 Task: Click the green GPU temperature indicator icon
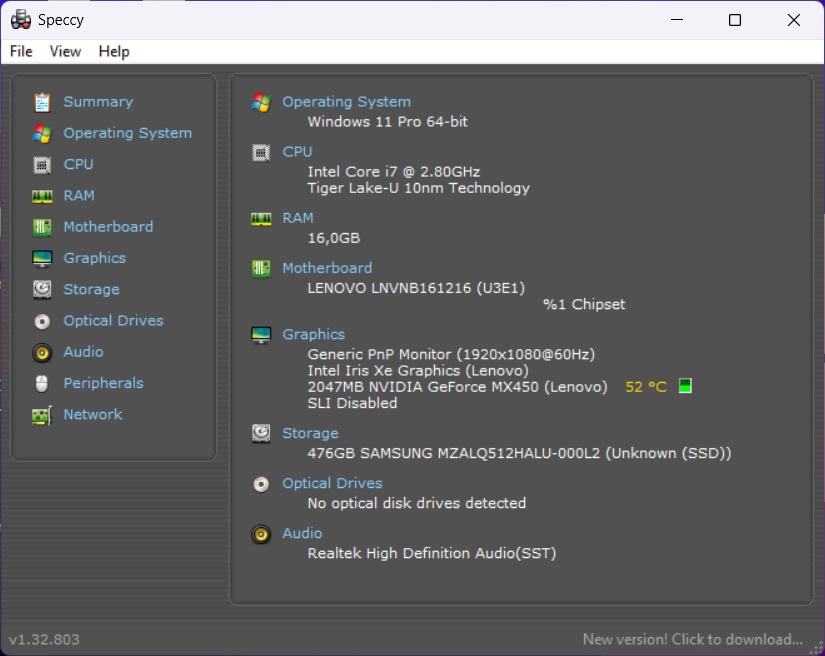pyautogui.click(x=685, y=386)
